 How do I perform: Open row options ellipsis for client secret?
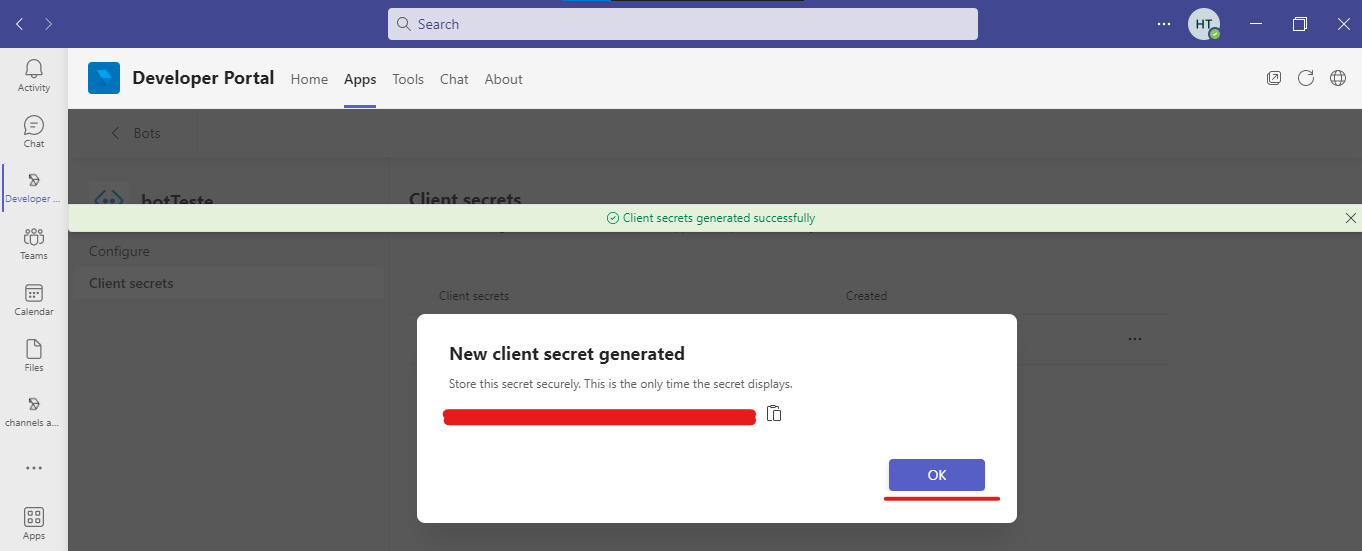tap(1134, 339)
